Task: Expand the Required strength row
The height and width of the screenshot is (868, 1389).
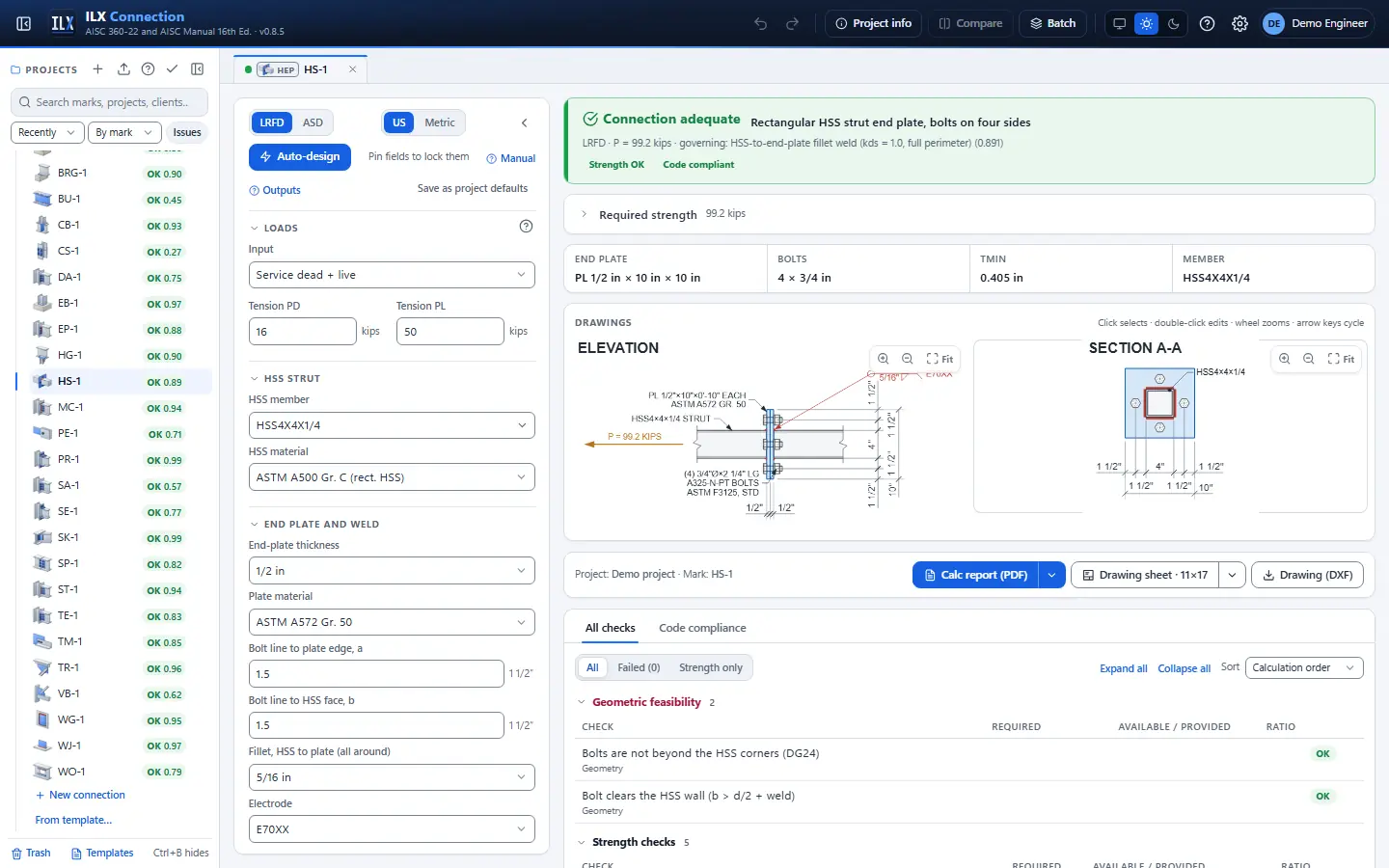Action: pos(968,214)
